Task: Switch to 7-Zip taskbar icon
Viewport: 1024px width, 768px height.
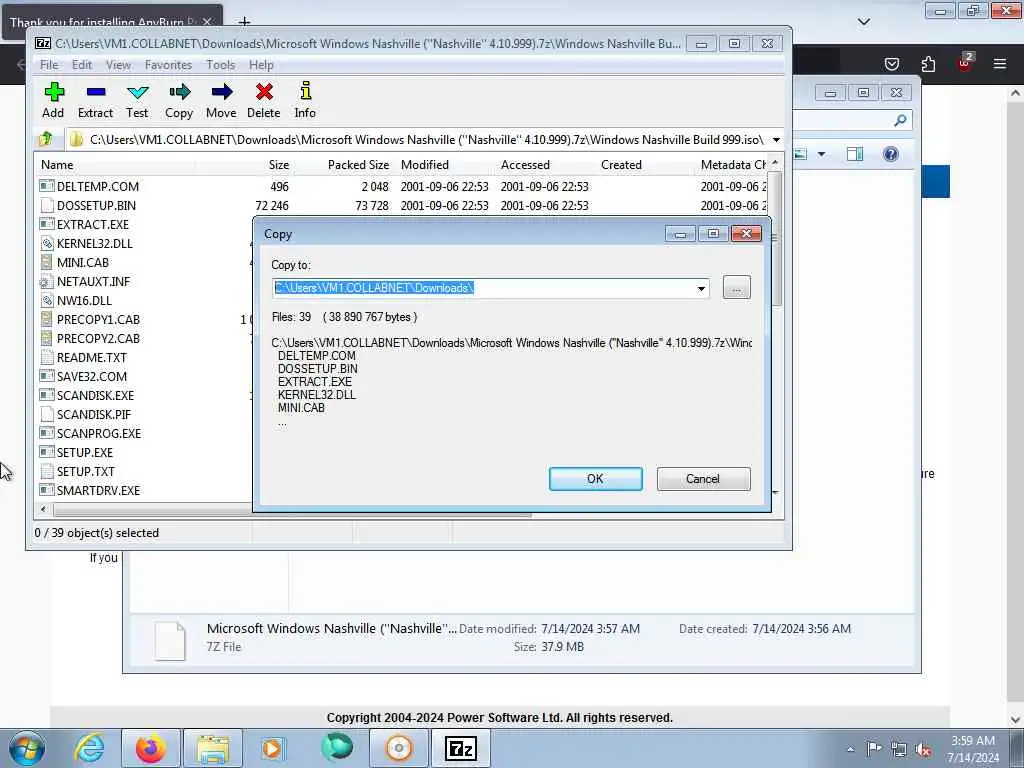Action: click(460, 748)
